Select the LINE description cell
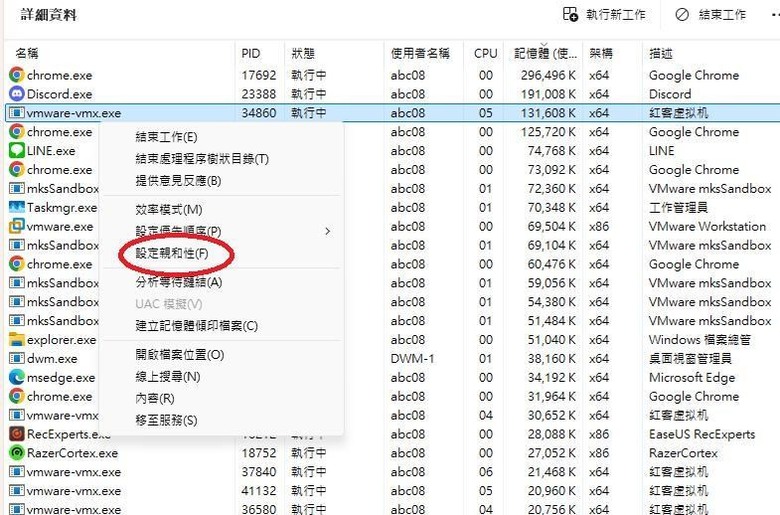Viewport: 780px width, 515px height. 662,151
